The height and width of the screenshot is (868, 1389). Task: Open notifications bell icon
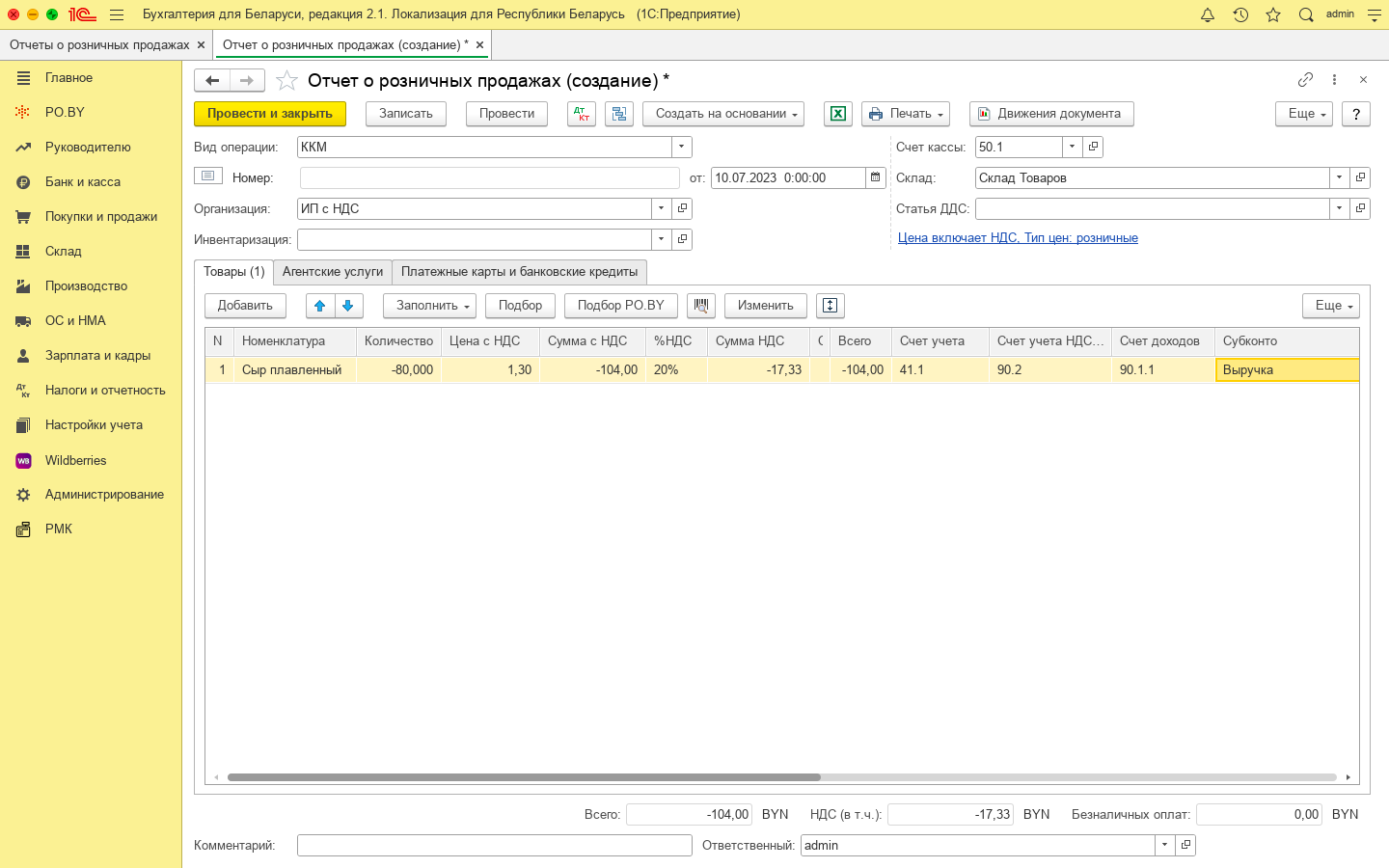coord(1208,14)
